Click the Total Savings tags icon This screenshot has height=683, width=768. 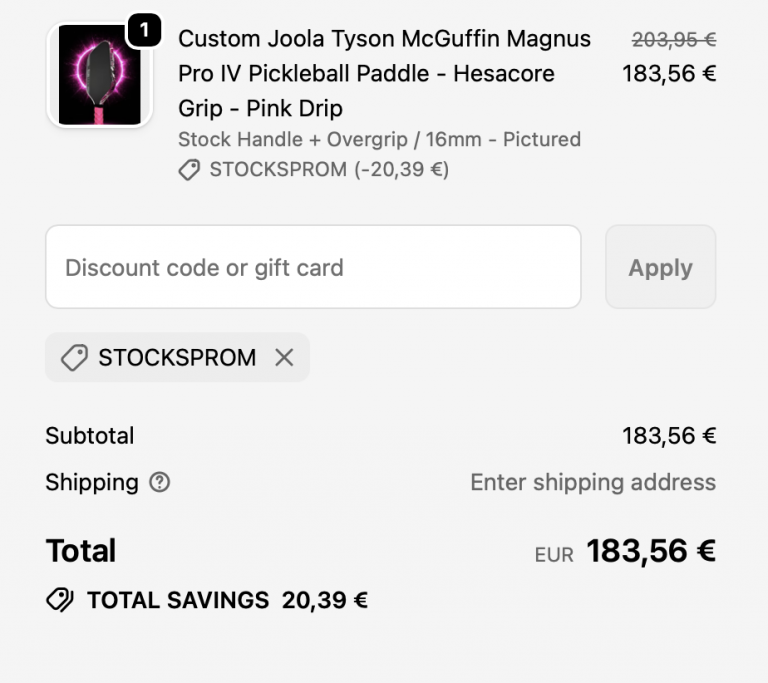(x=60, y=600)
